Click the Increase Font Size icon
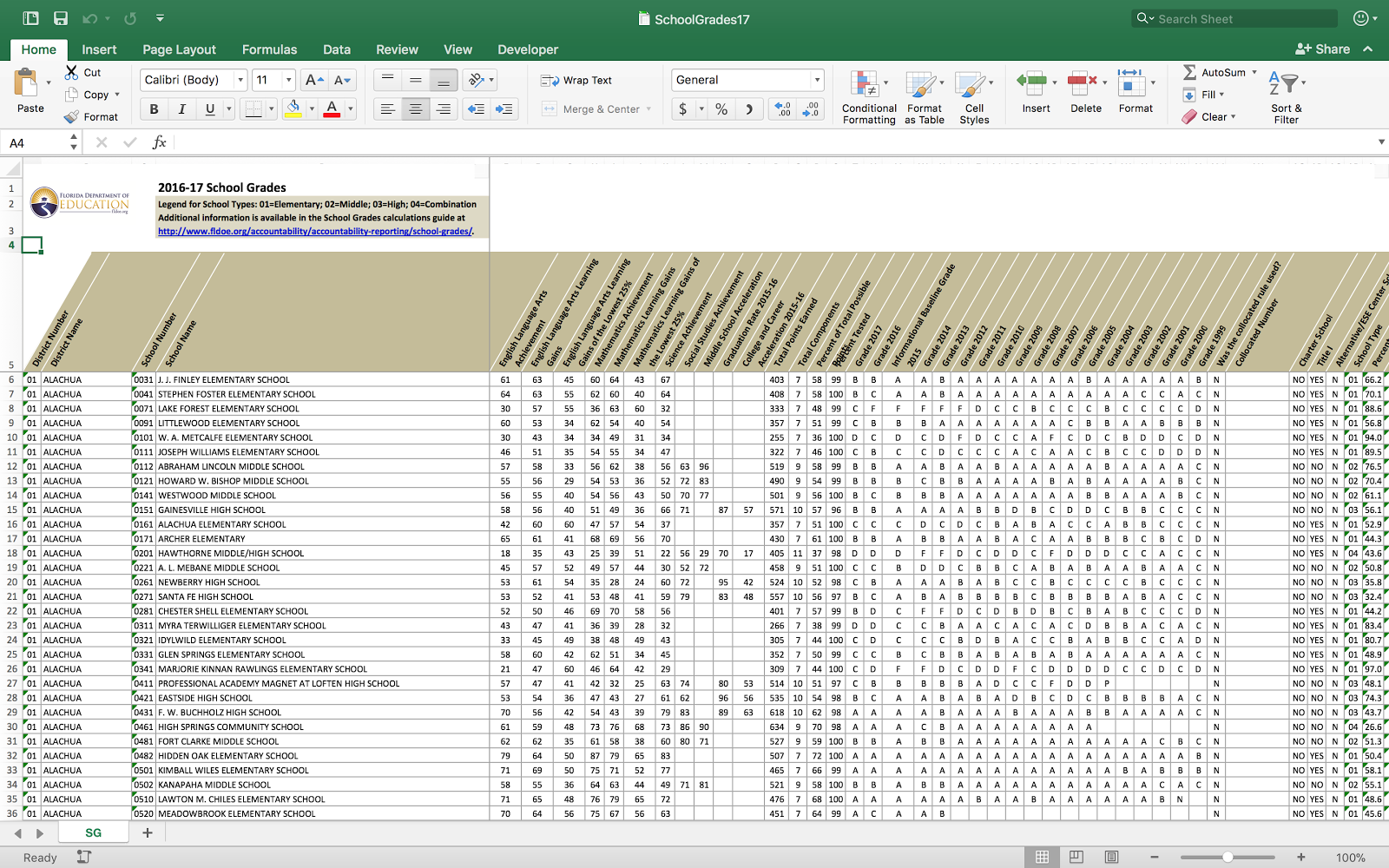Screen dimensions: 1389x868 tap(314, 80)
